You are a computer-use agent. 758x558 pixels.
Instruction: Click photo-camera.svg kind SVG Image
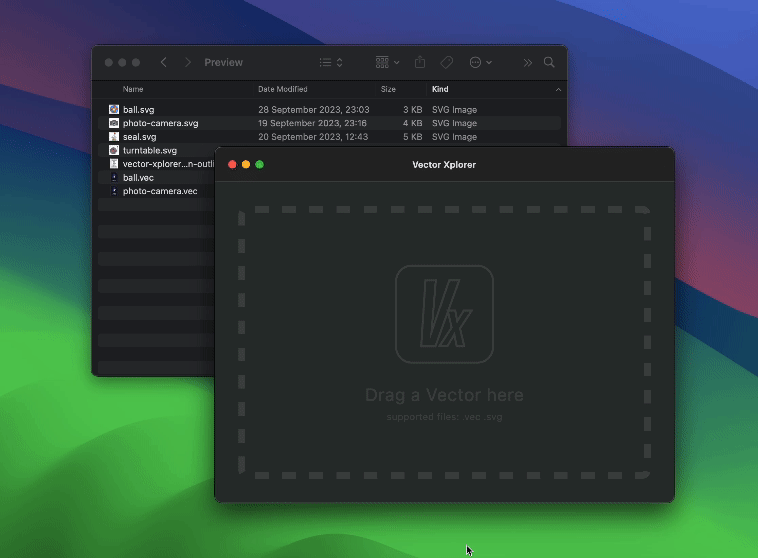pyautogui.click(x=454, y=123)
